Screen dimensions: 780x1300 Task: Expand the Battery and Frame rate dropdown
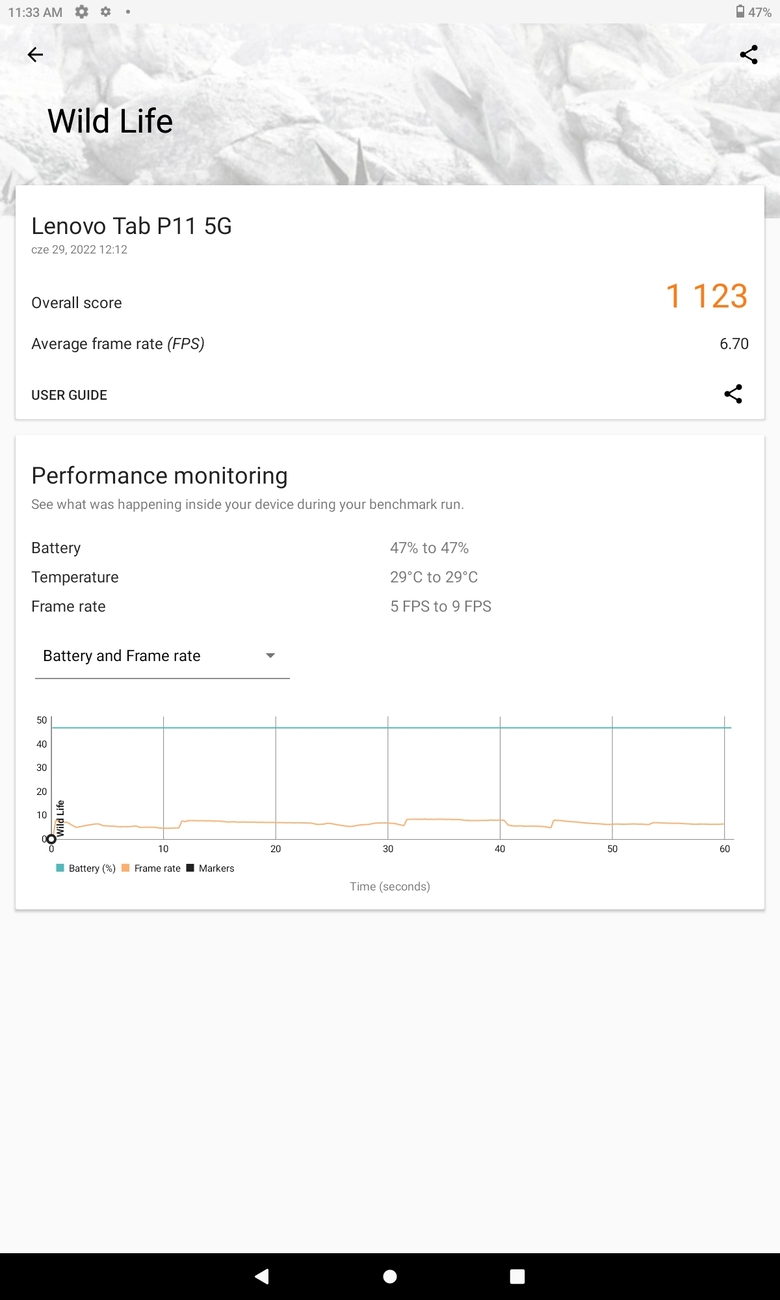[x=162, y=656]
